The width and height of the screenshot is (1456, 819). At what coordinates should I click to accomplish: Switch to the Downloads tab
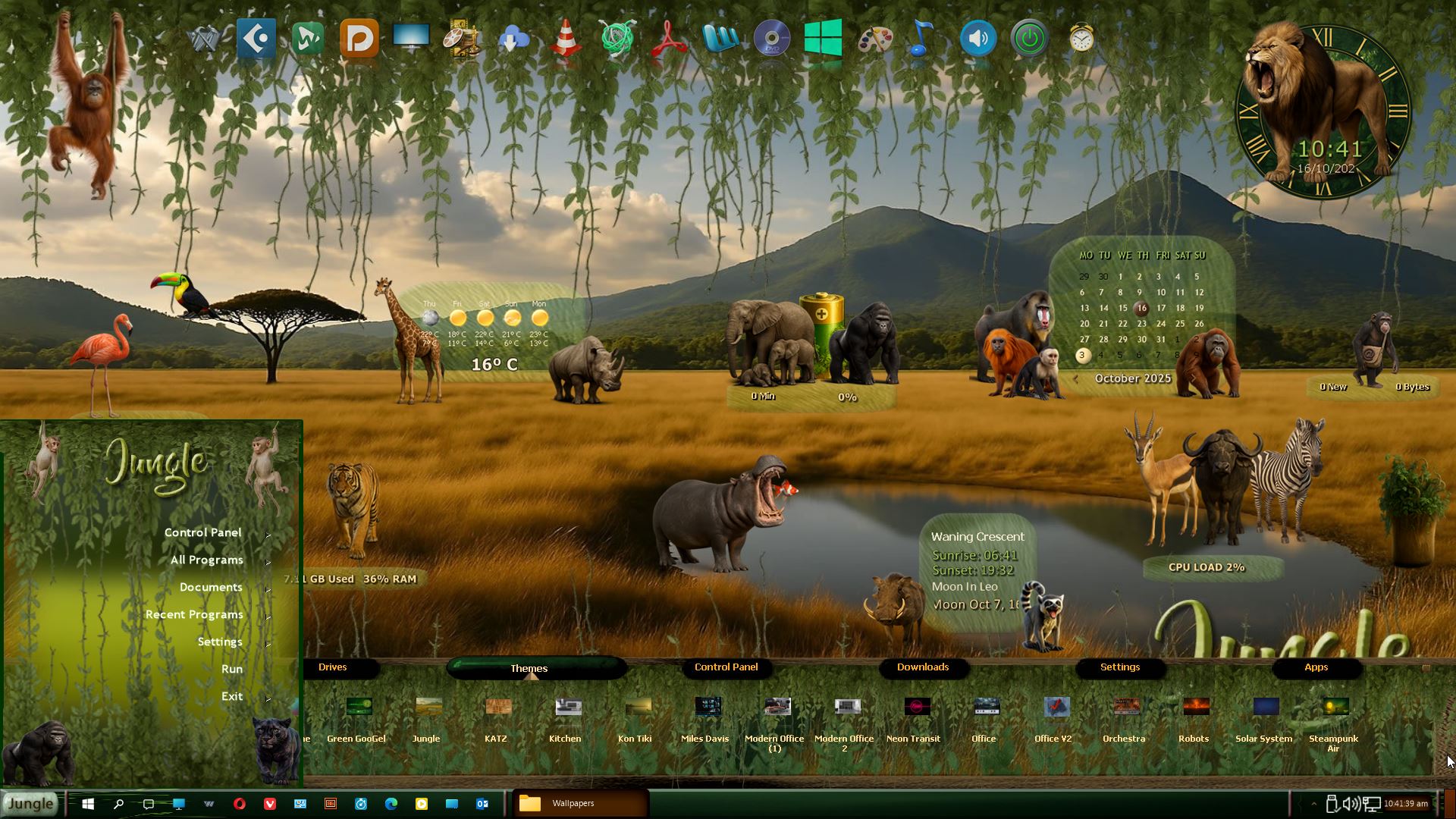(x=923, y=667)
